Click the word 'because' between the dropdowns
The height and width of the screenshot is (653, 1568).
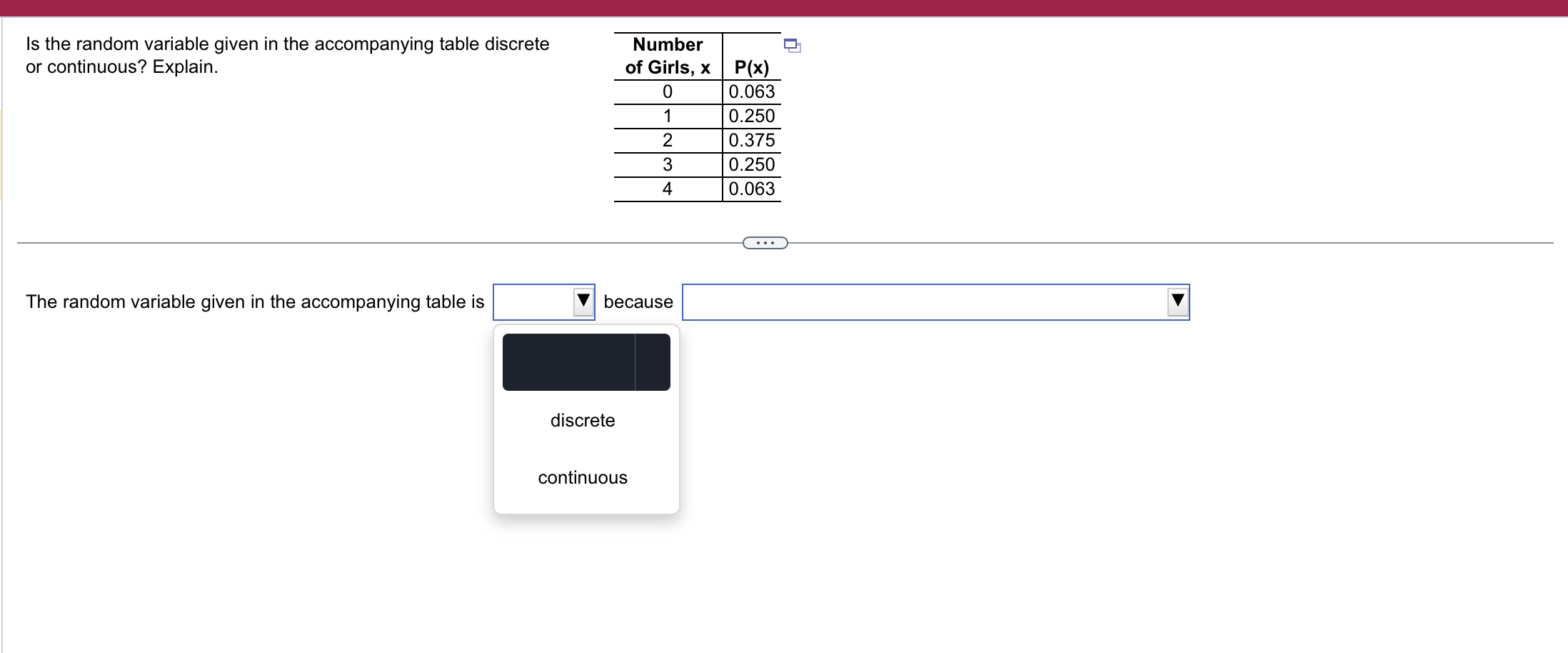[x=638, y=301]
